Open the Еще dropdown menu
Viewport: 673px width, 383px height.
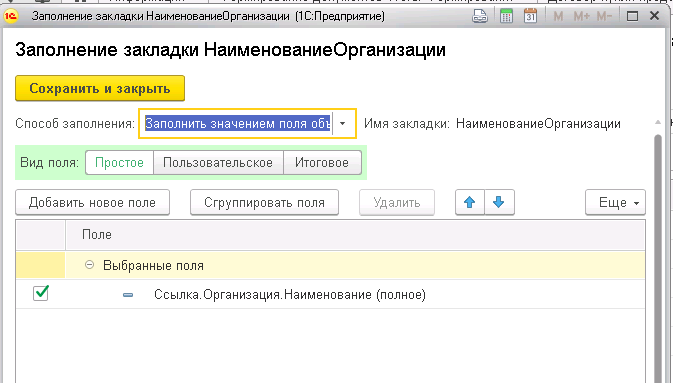(615, 202)
